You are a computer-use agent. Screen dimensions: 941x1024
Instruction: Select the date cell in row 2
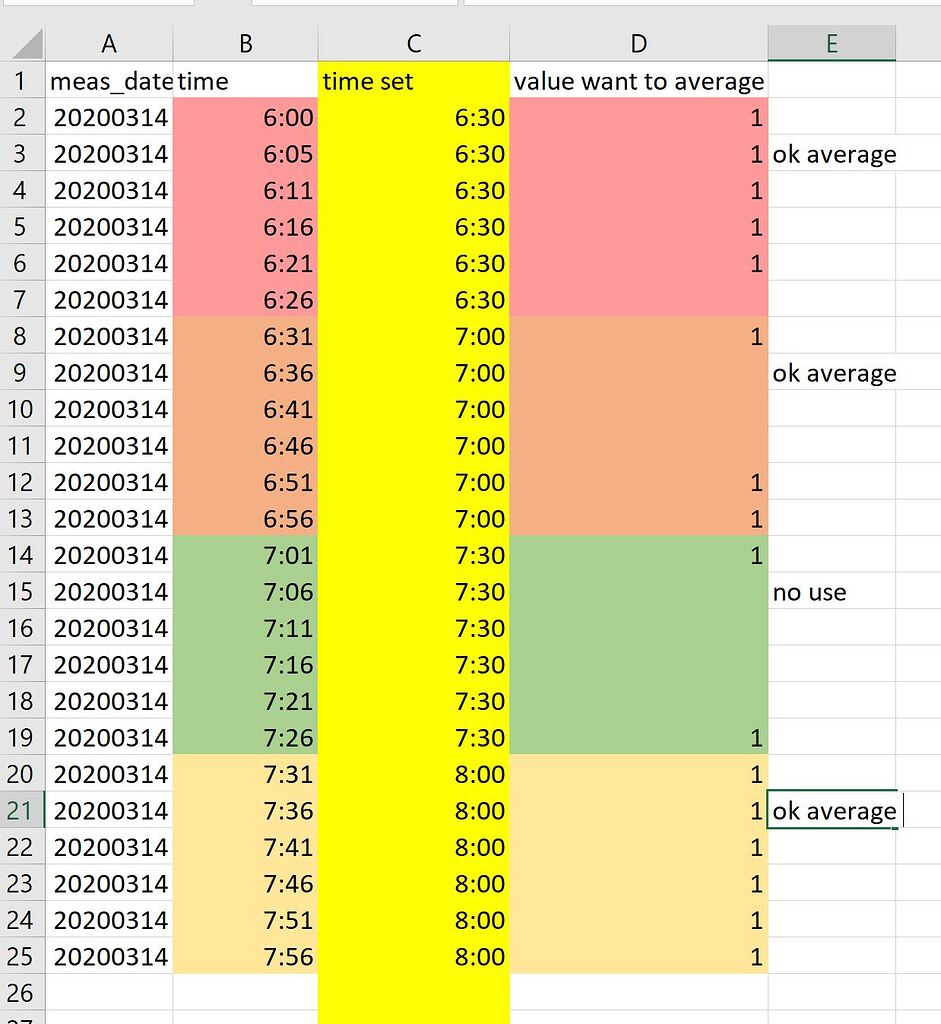(x=109, y=117)
